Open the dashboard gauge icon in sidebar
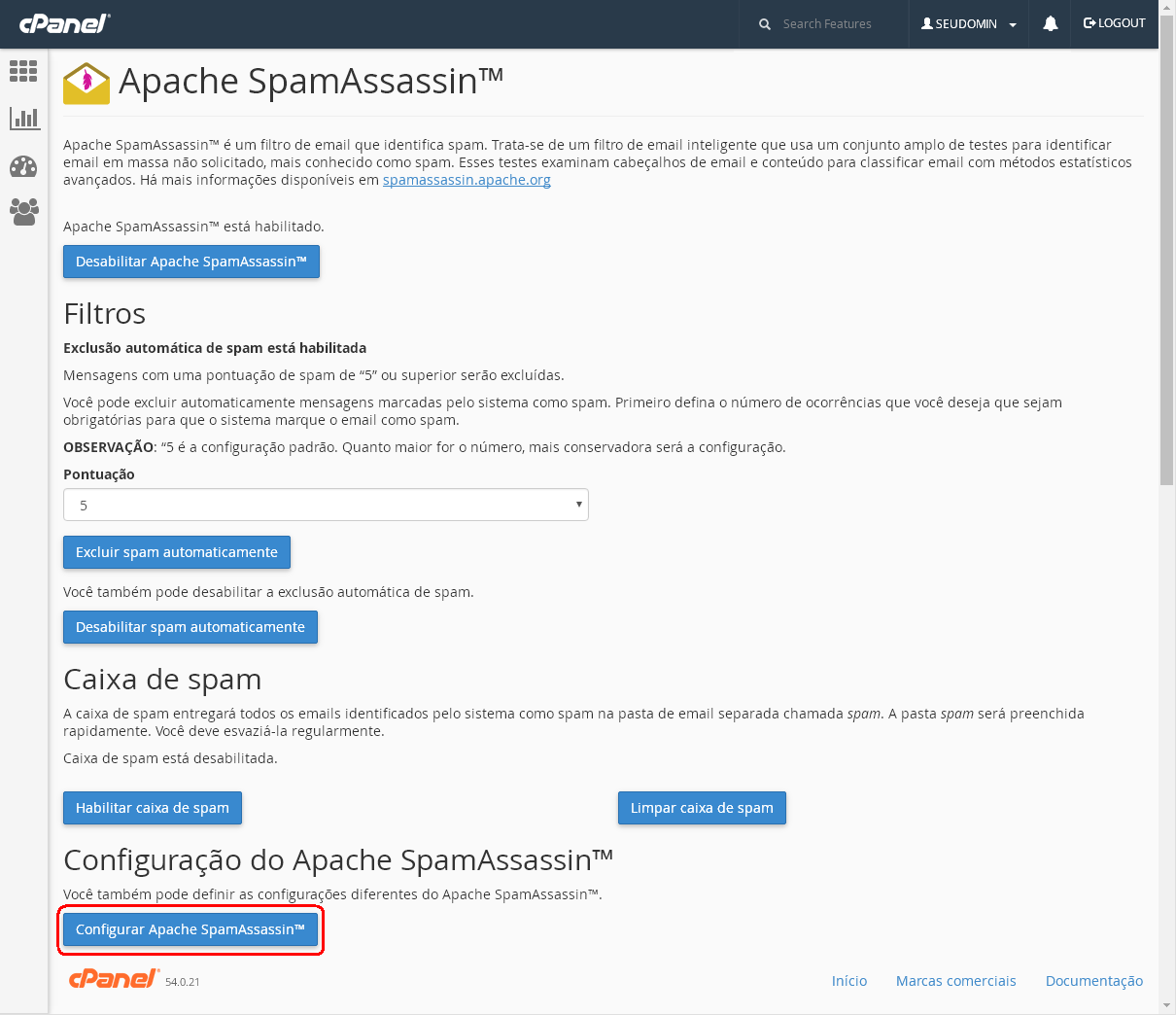Screen dimensions: 1176x1015 (23, 166)
